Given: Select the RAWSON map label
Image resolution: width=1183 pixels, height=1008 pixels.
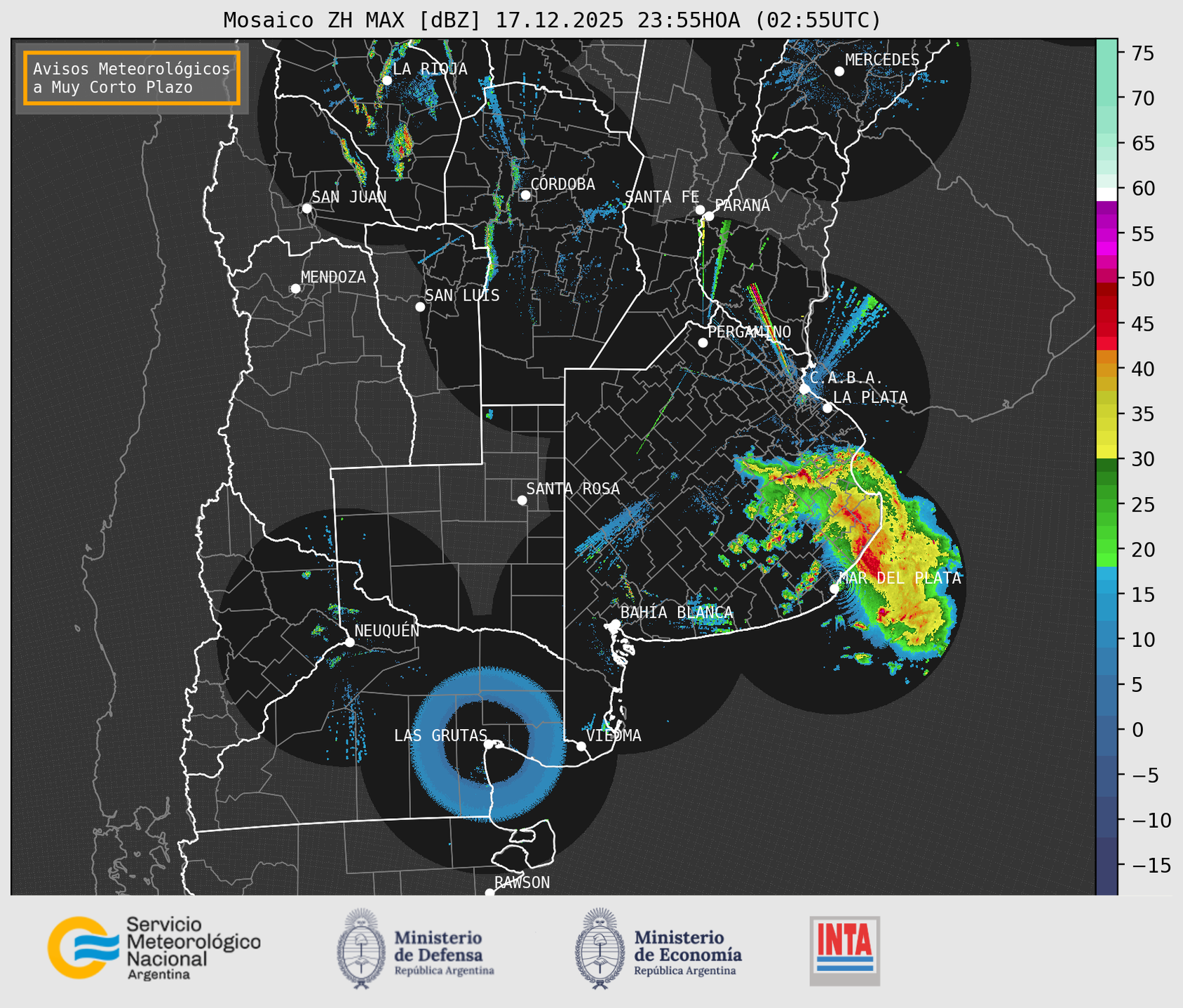Looking at the screenshot, I should point(522,883).
